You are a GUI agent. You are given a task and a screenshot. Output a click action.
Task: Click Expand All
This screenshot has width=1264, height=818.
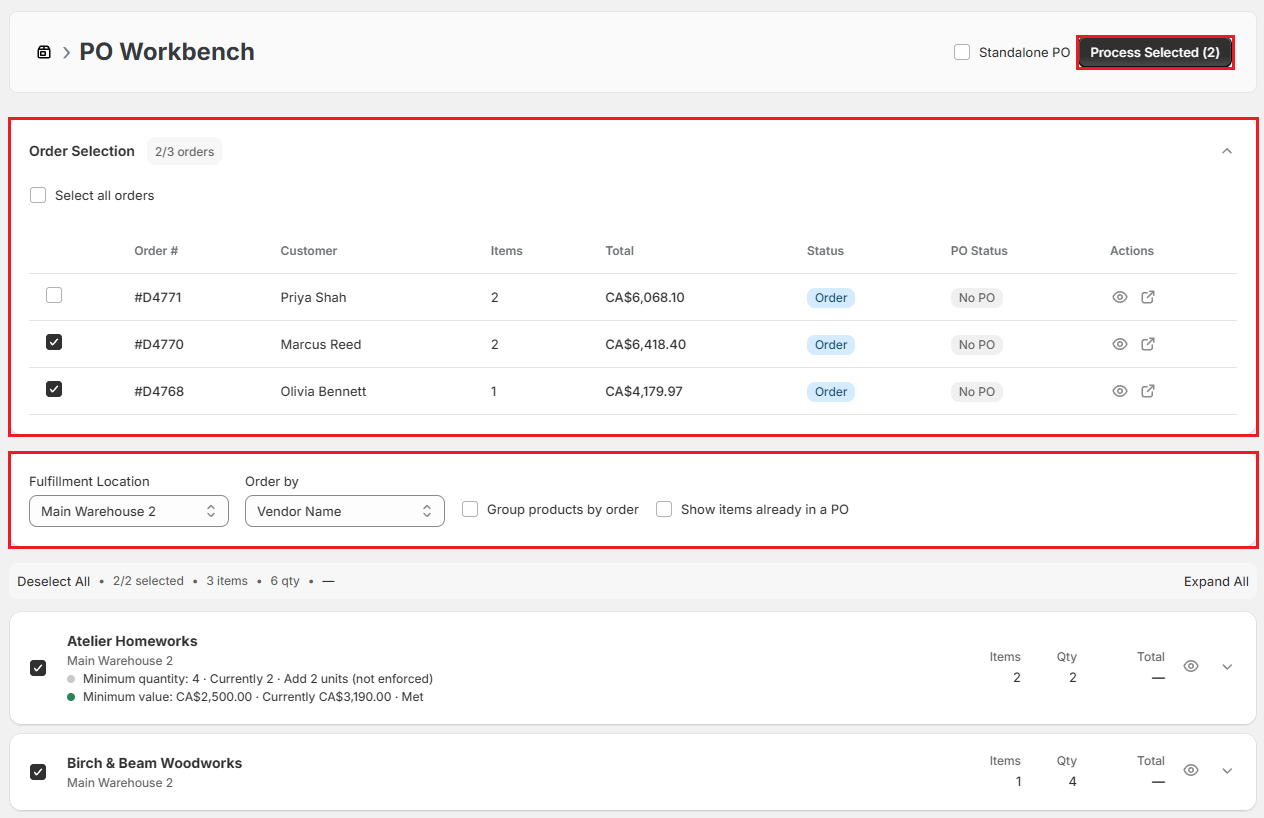click(1216, 581)
